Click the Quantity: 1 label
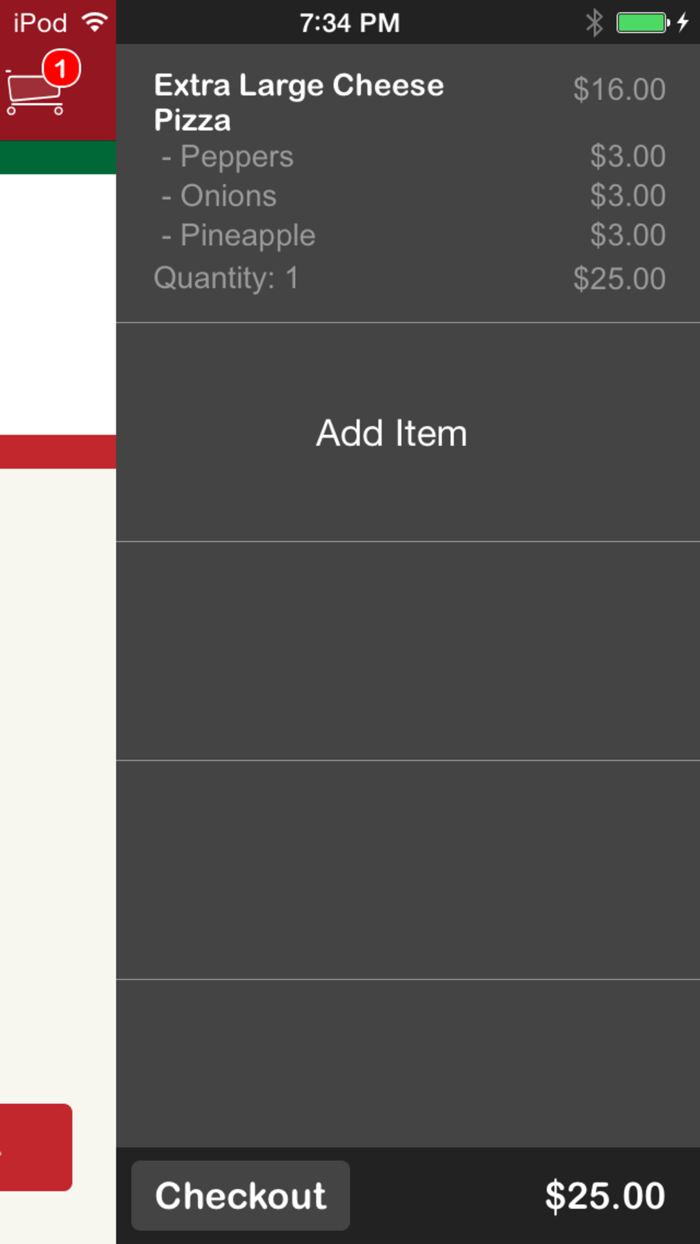Screen dimensions: 700x1244 (226, 278)
